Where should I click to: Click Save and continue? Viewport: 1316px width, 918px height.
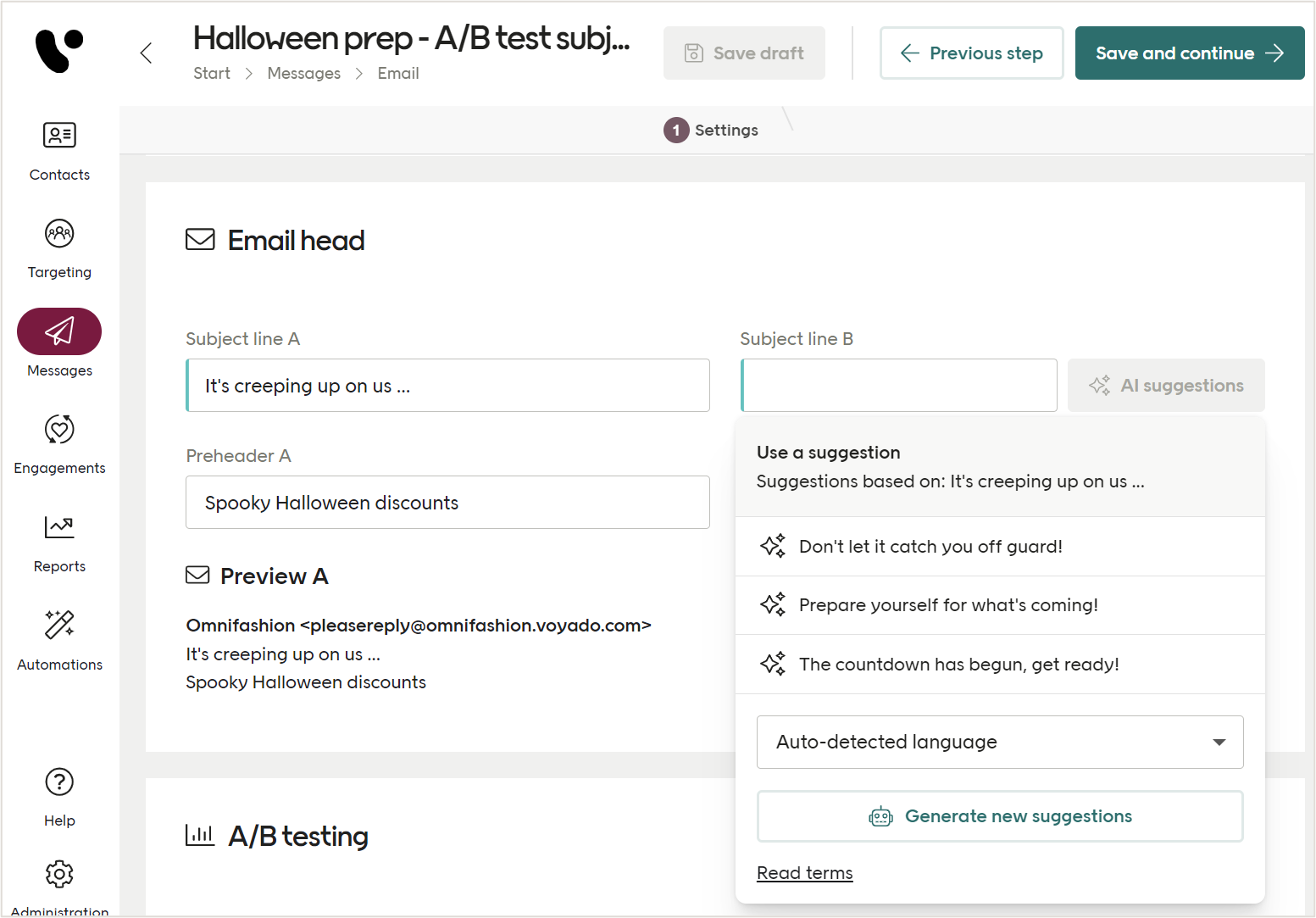tap(1189, 53)
